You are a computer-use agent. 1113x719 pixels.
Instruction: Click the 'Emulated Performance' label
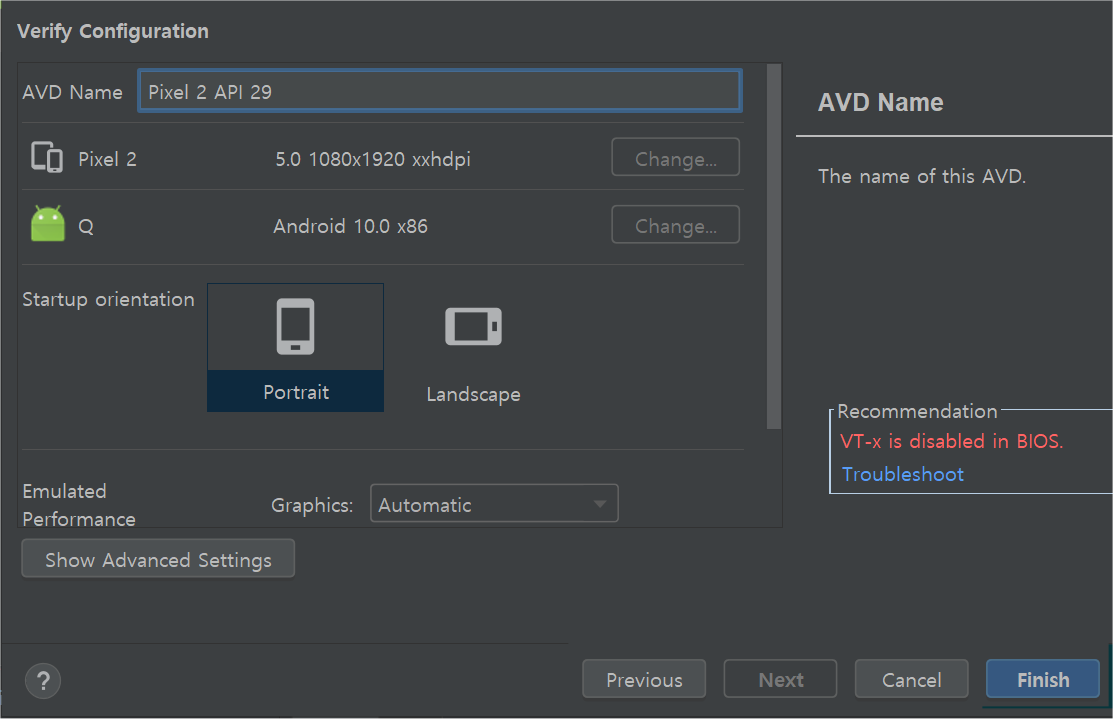coord(79,505)
